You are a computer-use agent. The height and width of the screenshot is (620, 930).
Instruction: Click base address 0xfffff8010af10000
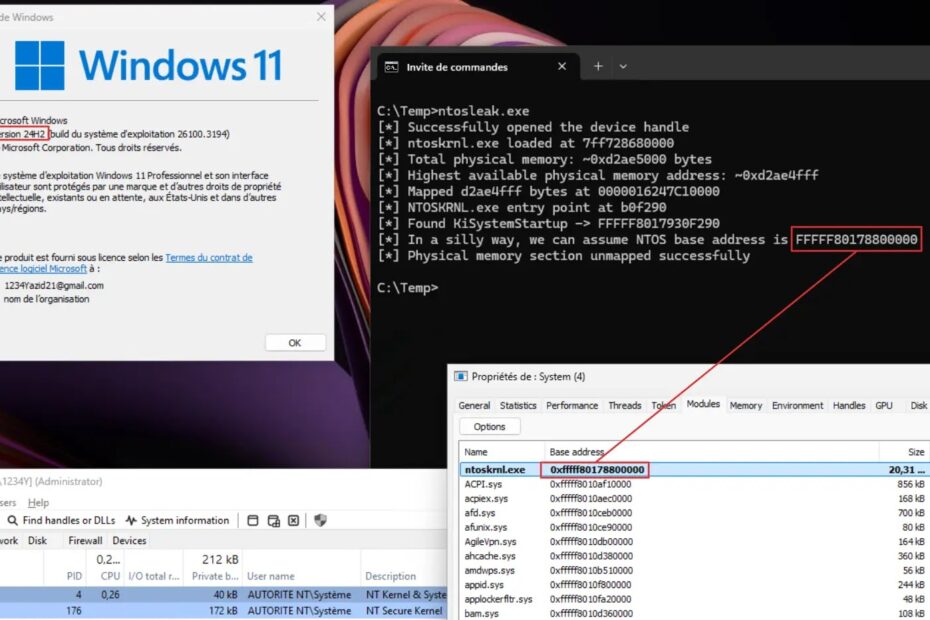coord(591,484)
